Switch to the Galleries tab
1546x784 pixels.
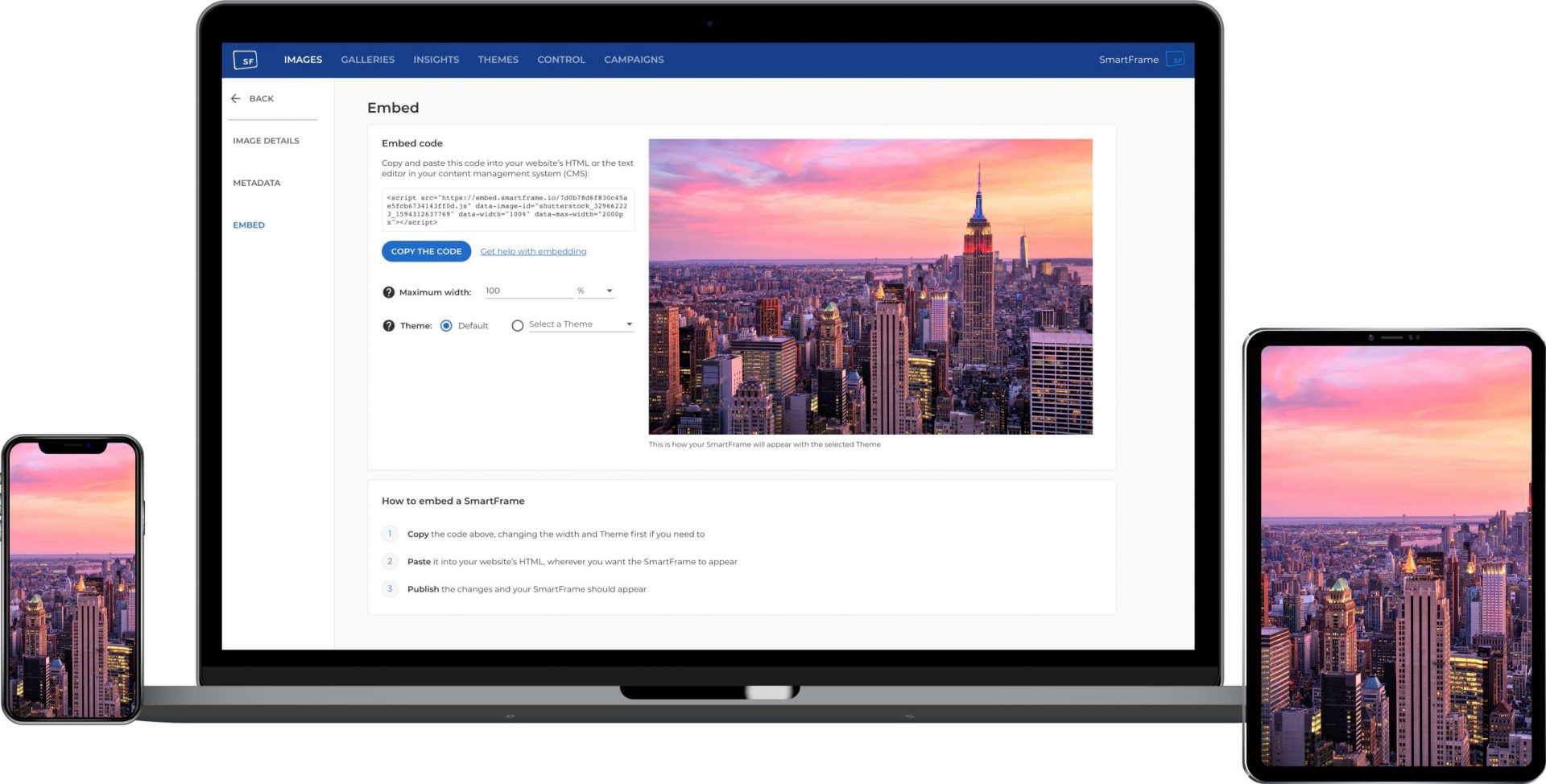[367, 60]
